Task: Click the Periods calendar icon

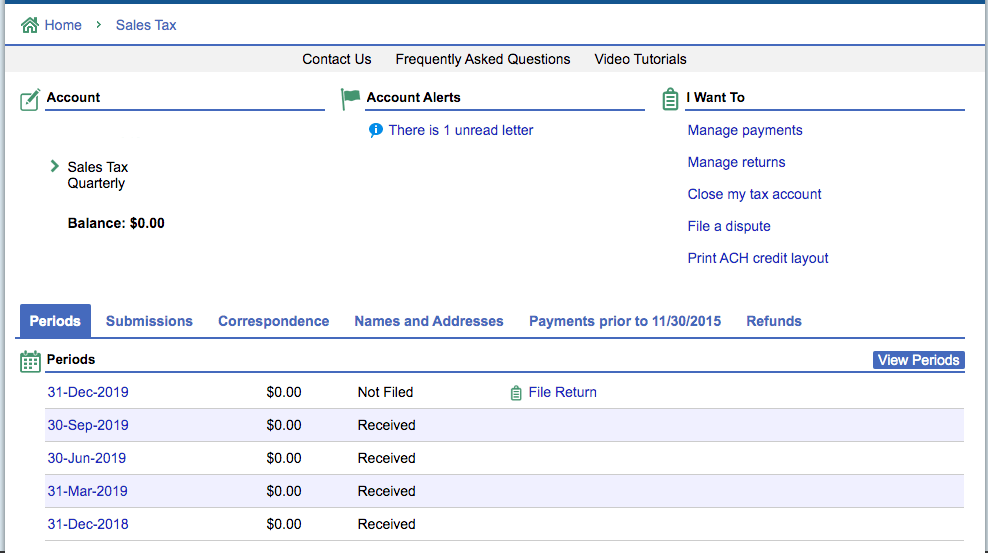Action: point(30,362)
